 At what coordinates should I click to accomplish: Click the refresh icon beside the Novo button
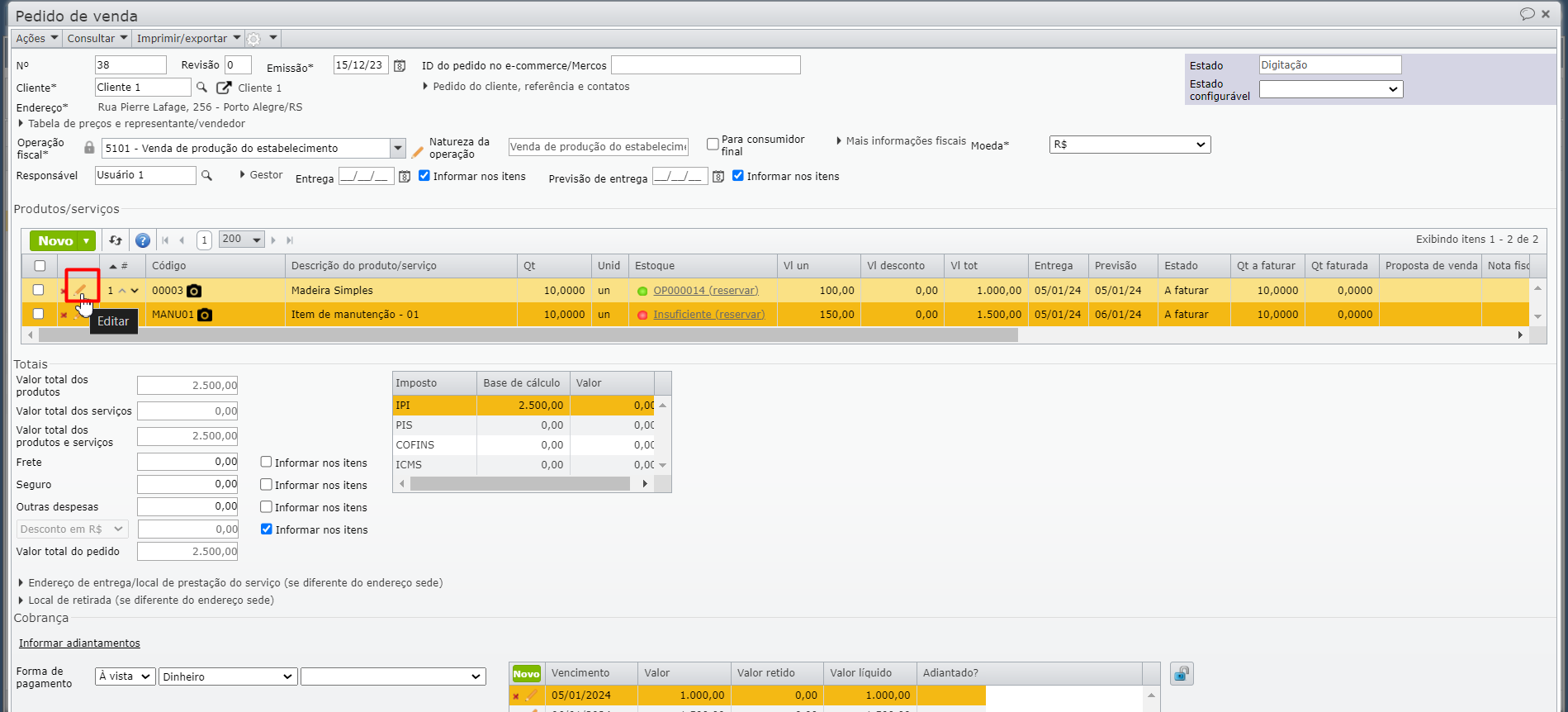pyautogui.click(x=116, y=240)
